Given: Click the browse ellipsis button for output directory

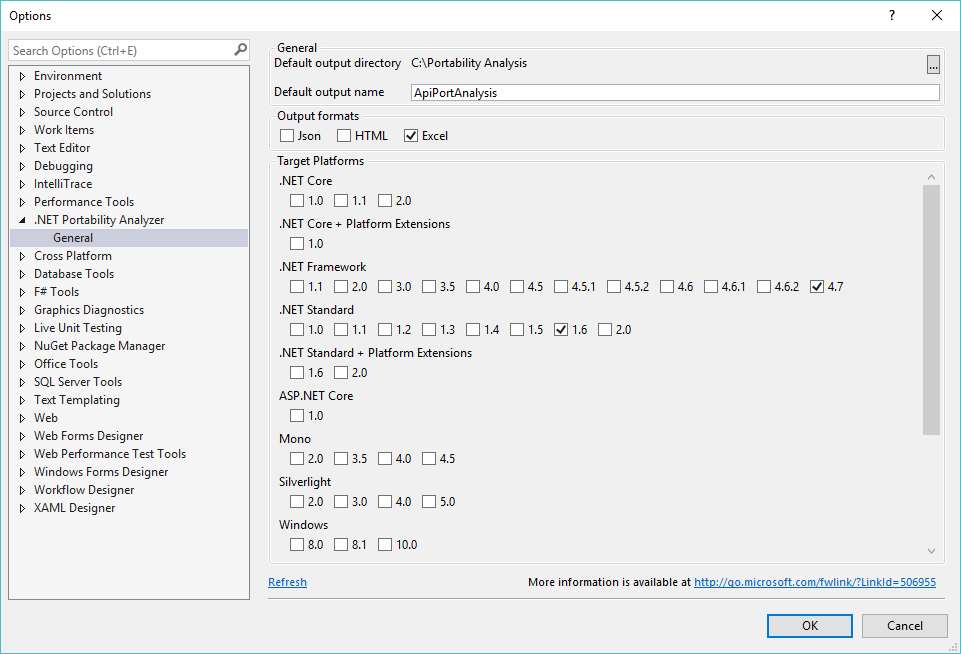Looking at the screenshot, I should (932, 65).
